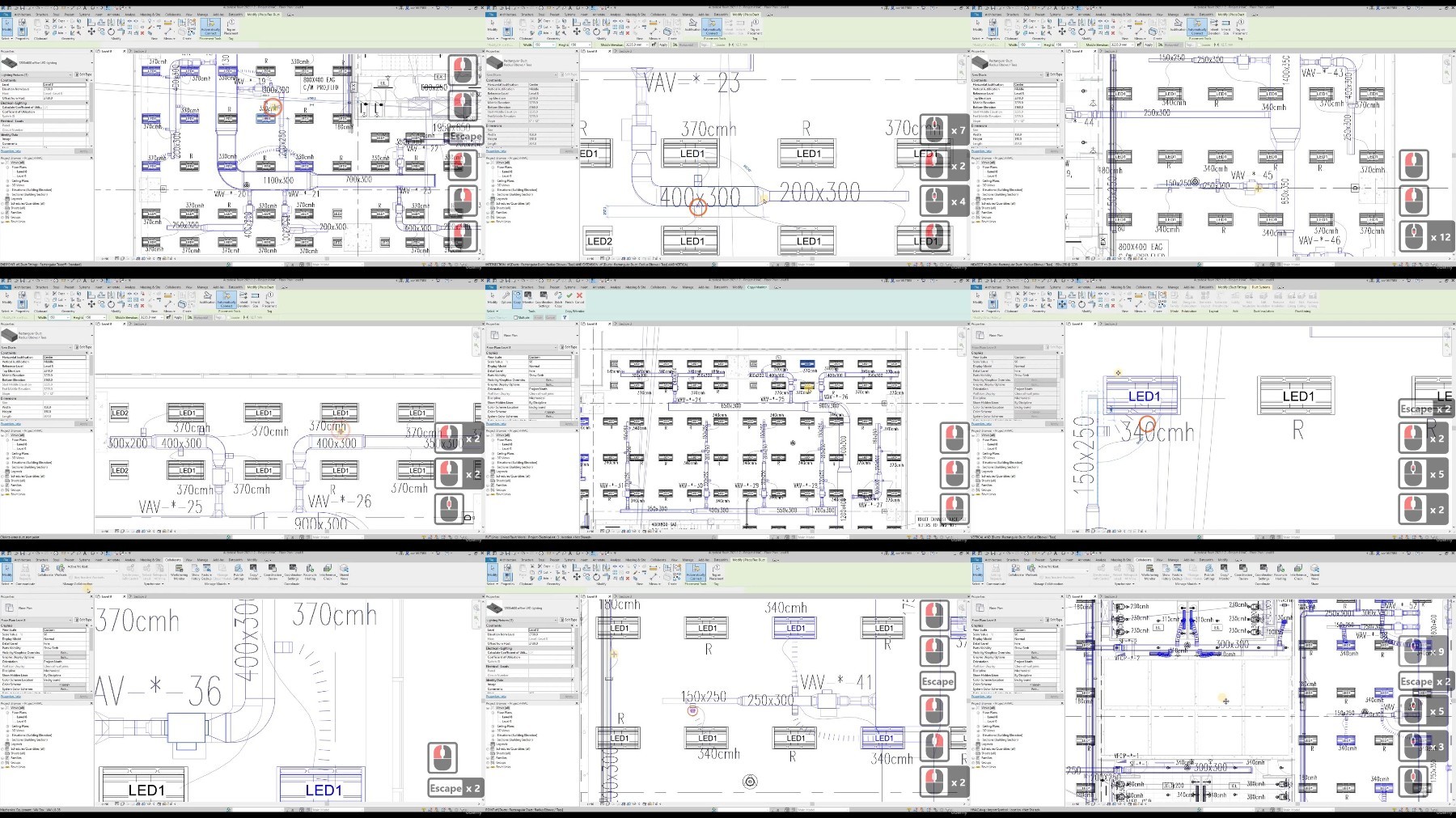The height and width of the screenshot is (818, 1456).
Task: Select Modify arrow tool in 1100x300 duct frame
Action: coord(7,28)
